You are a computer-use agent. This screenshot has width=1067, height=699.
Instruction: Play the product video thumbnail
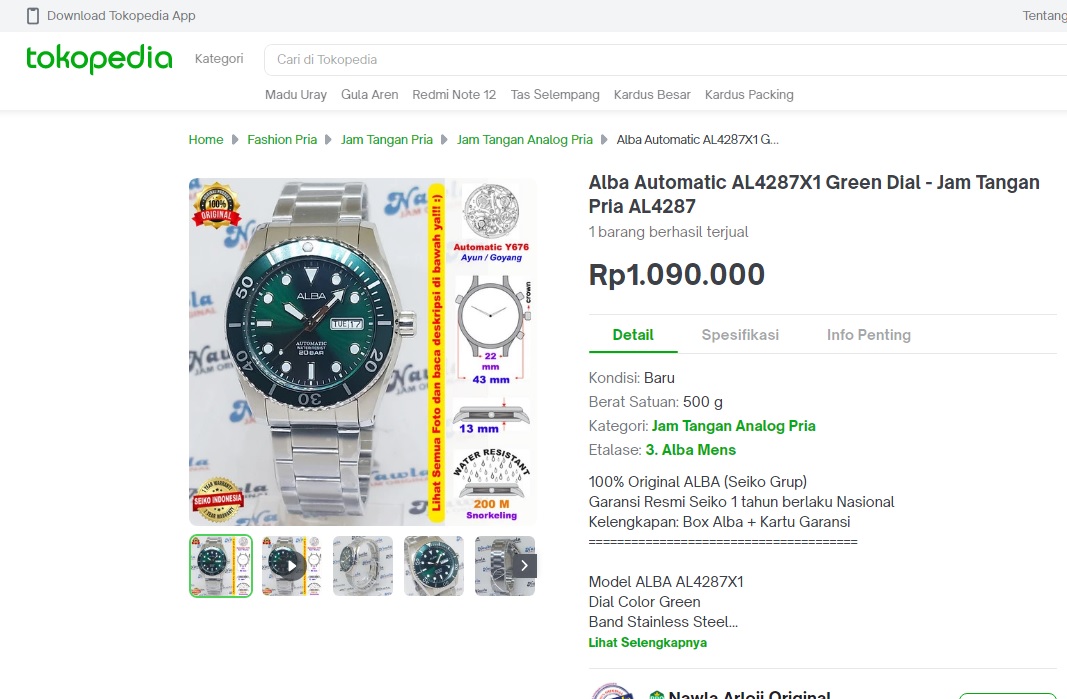(291, 566)
